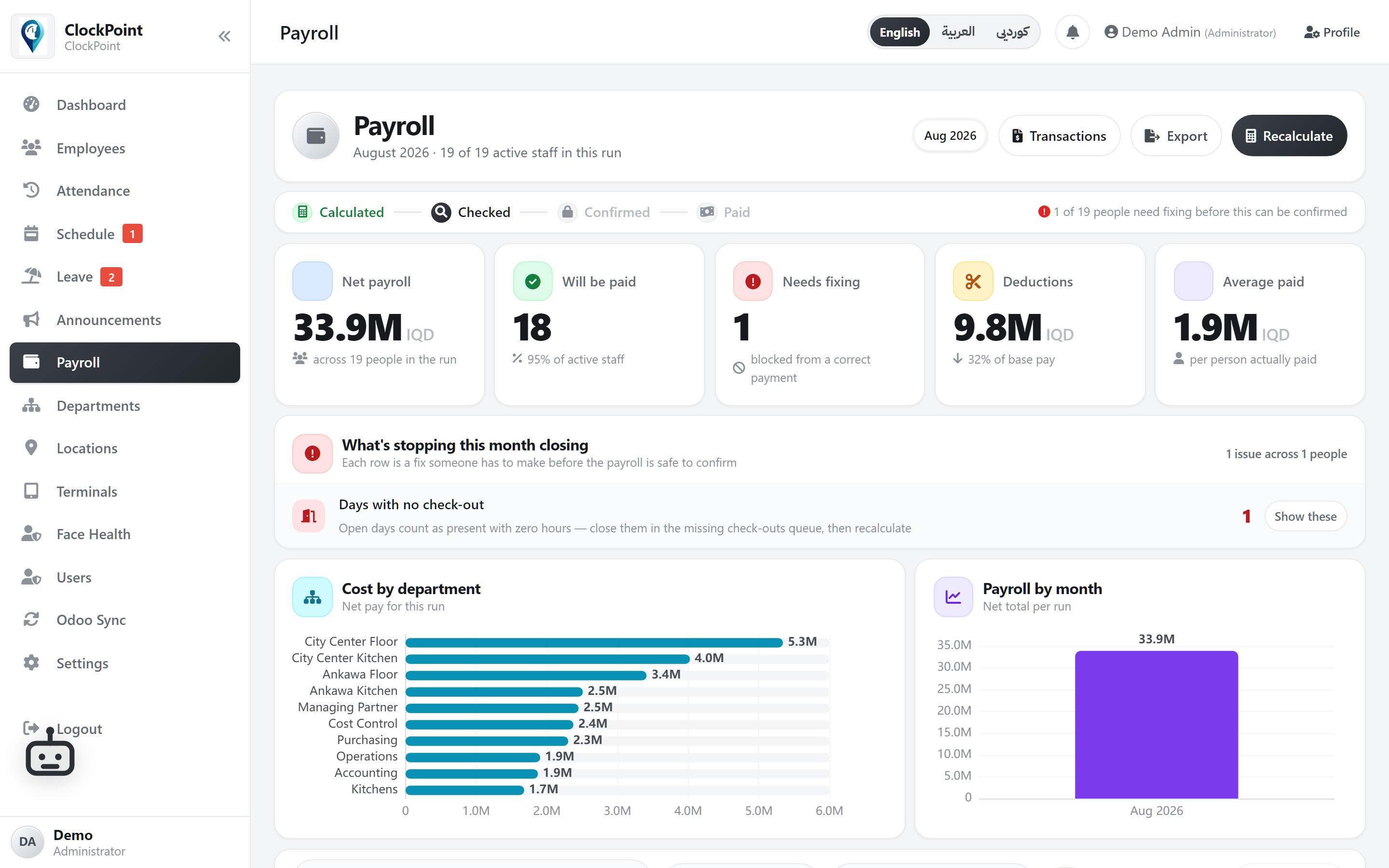Select the Checked payroll stage

click(x=471, y=212)
